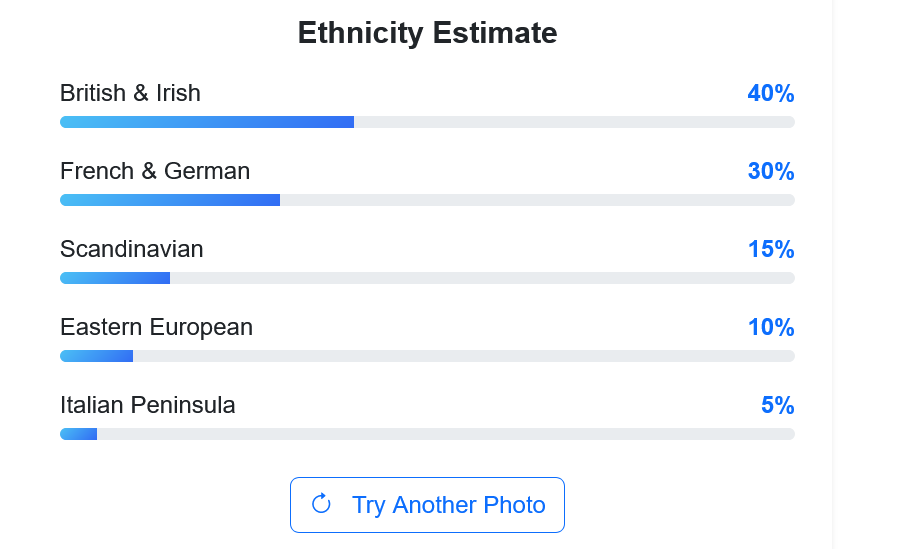This screenshot has width=910, height=549.
Task: Select the British & Irish label
Action: tap(130, 93)
